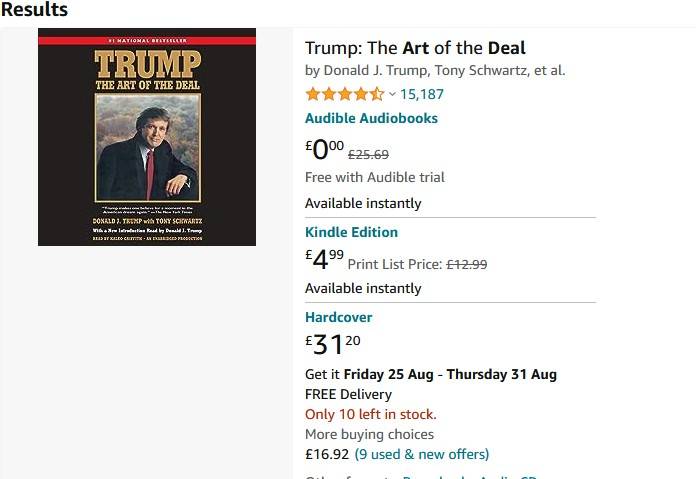This screenshot has width=696, height=479.
Task: Click the £31.20 Hardcover price
Action: 332,345
